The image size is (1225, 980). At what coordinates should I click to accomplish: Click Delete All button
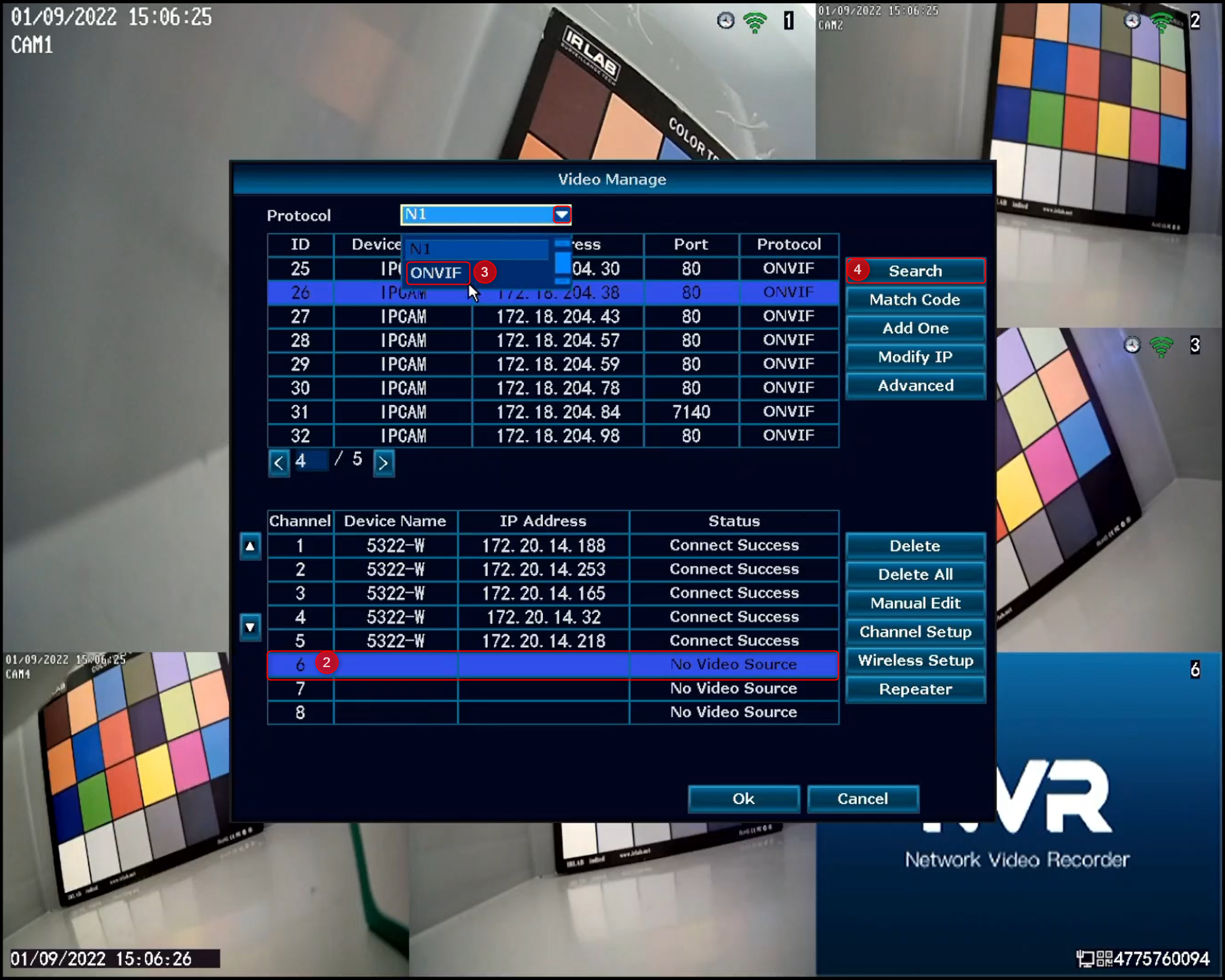[x=915, y=575]
